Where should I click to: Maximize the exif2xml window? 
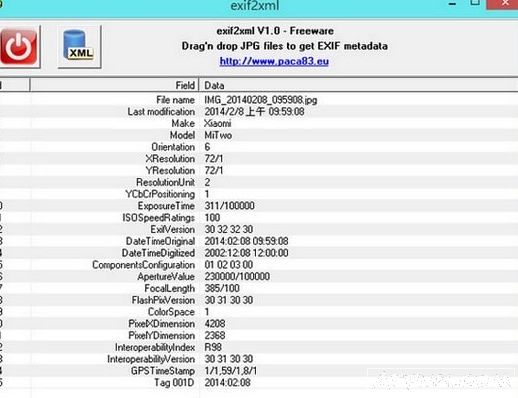coord(475,3)
